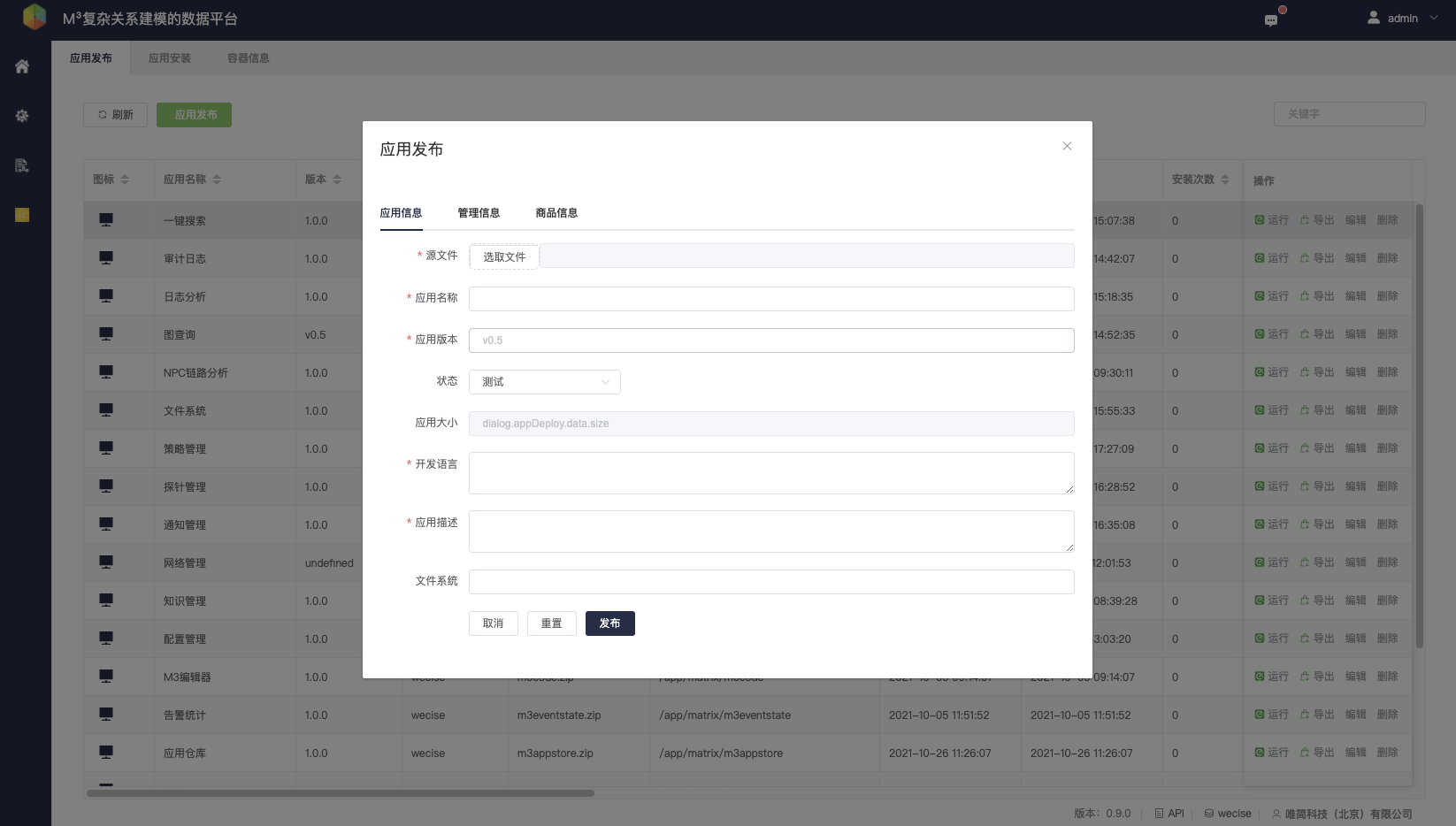
Task: Open the settings gear in sidebar
Action: pos(22,116)
